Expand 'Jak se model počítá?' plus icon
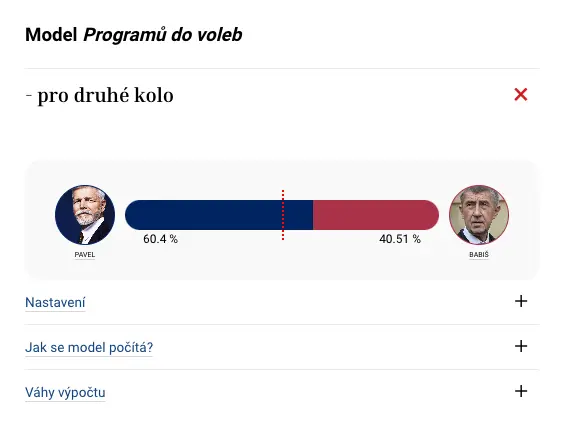 coord(521,346)
